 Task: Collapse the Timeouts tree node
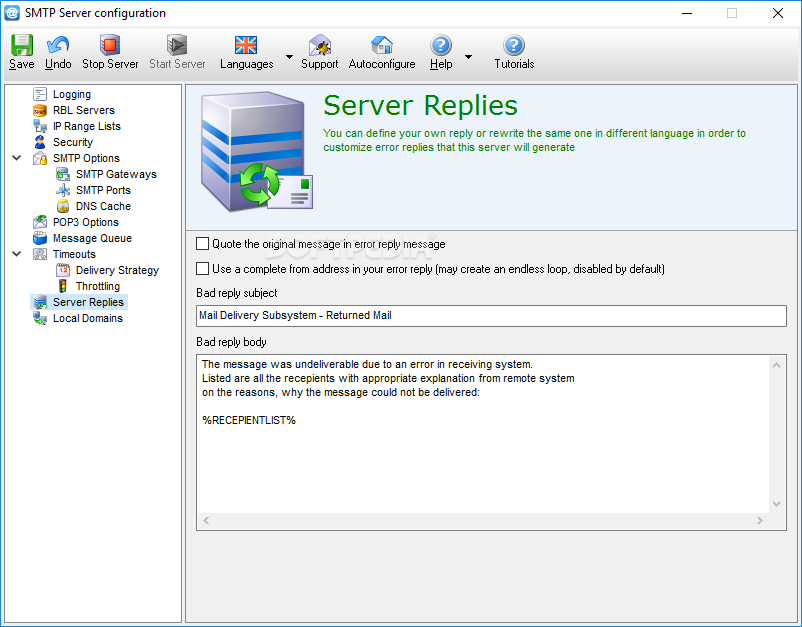tap(16, 254)
